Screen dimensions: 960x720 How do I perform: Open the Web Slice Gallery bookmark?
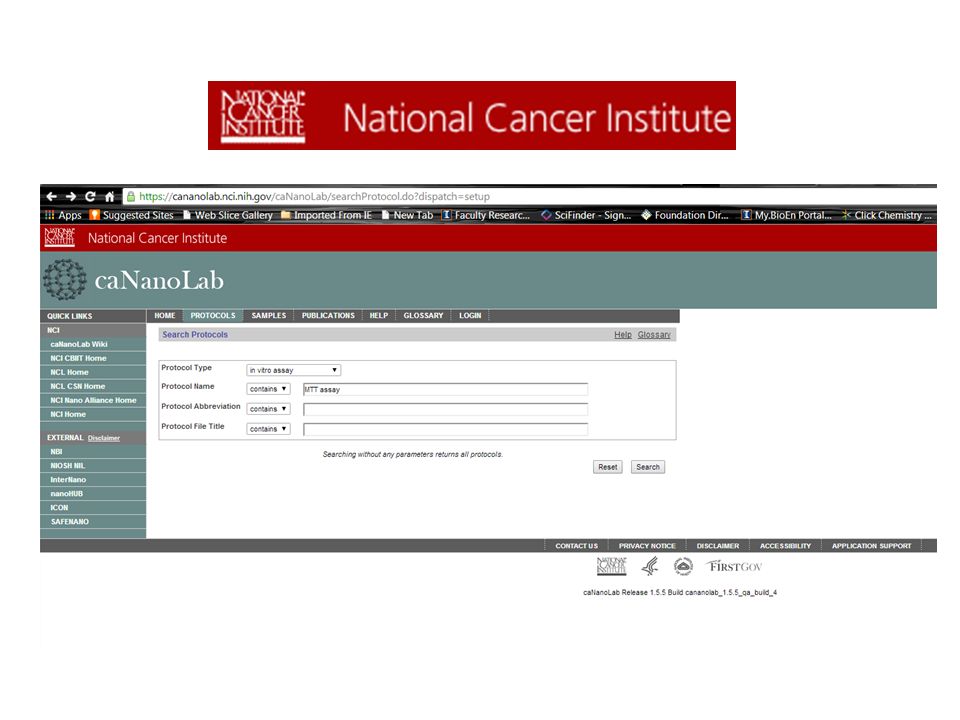click(228, 216)
